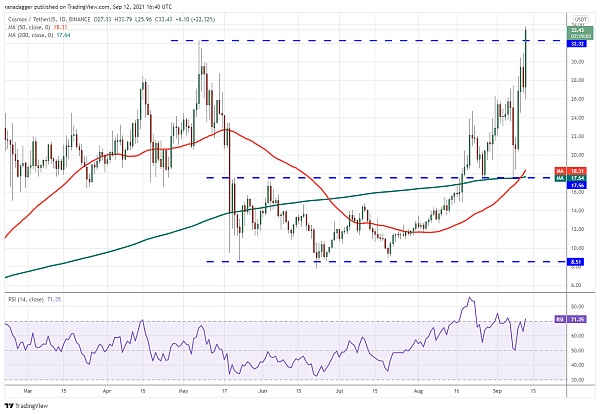Click the 24.00 price axis label

[x=578, y=118]
